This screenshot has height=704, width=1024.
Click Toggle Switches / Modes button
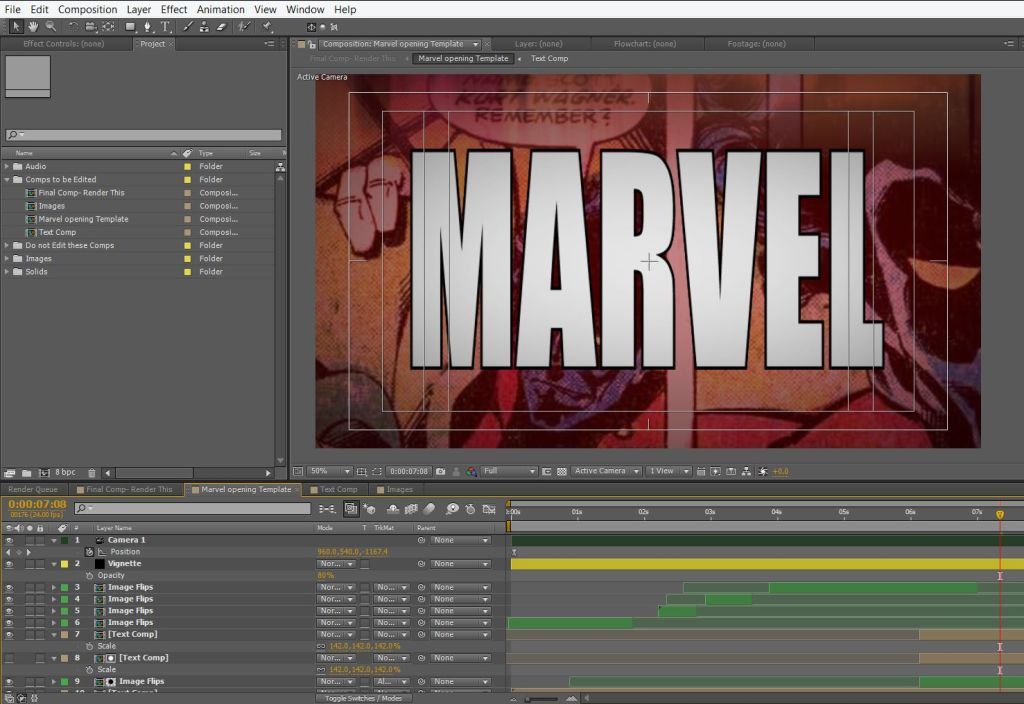point(363,698)
